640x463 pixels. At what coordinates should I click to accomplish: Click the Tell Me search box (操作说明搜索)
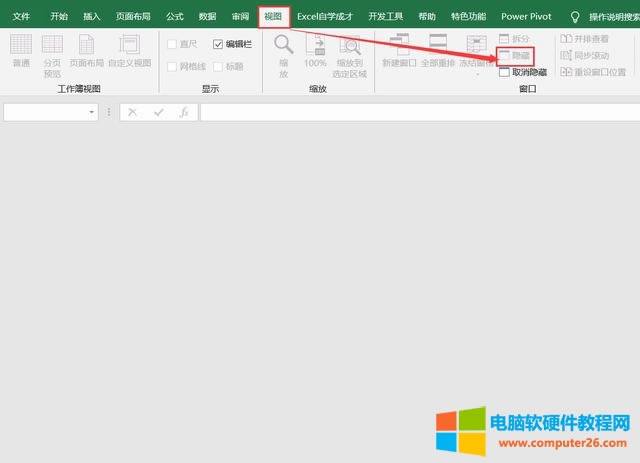click(614, 17)
